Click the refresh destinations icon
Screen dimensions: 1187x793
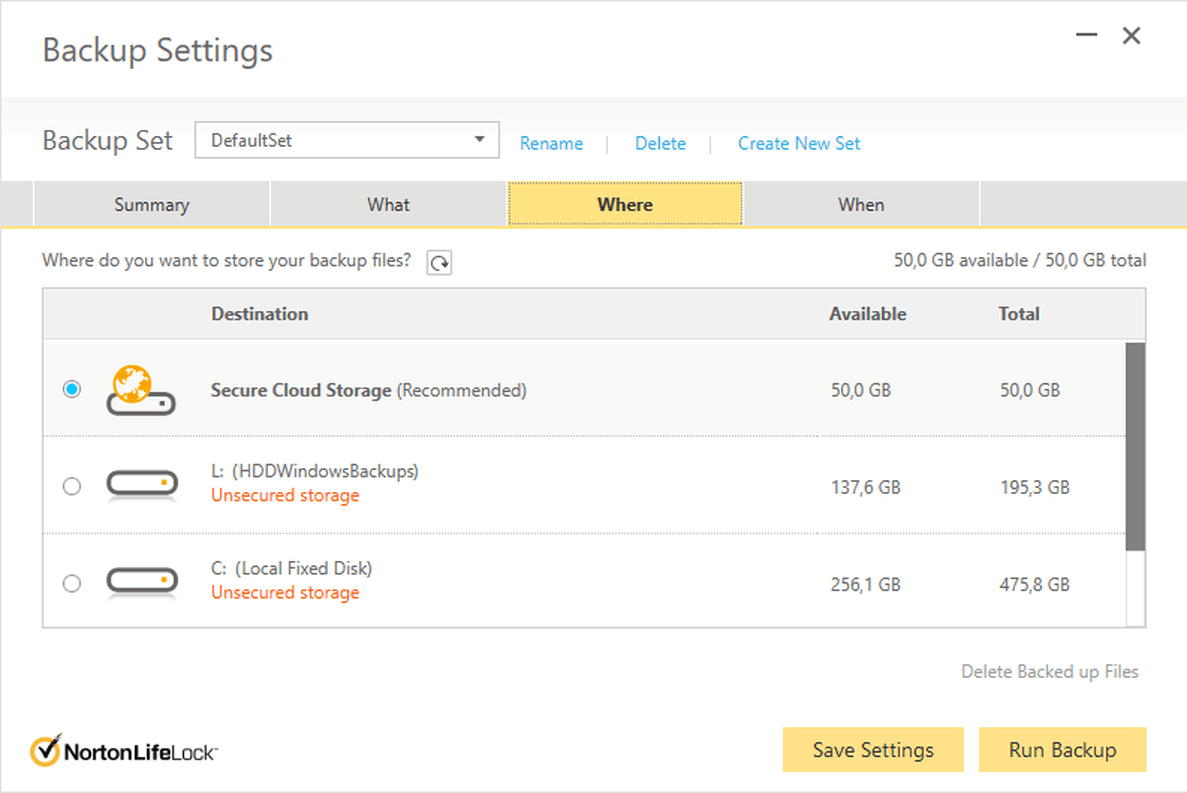439,263
